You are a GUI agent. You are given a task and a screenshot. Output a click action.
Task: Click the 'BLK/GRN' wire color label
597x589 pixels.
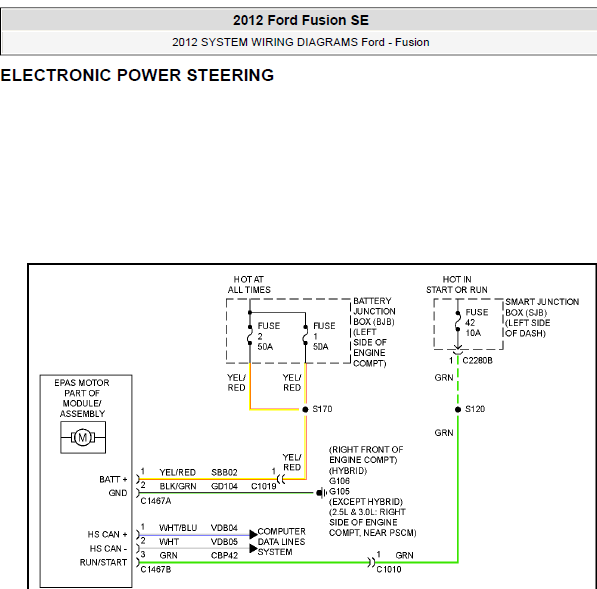click(178, 486)
